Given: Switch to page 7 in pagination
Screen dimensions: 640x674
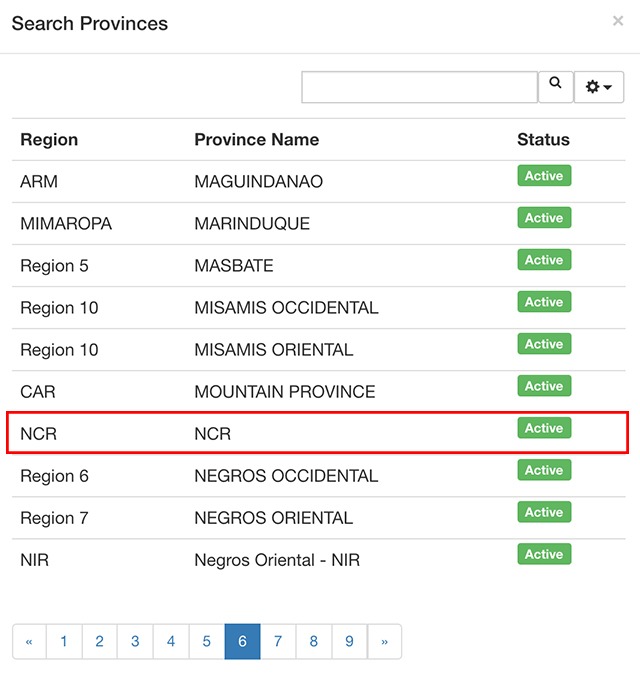Looking at the screenshot, I should (278, 641).
